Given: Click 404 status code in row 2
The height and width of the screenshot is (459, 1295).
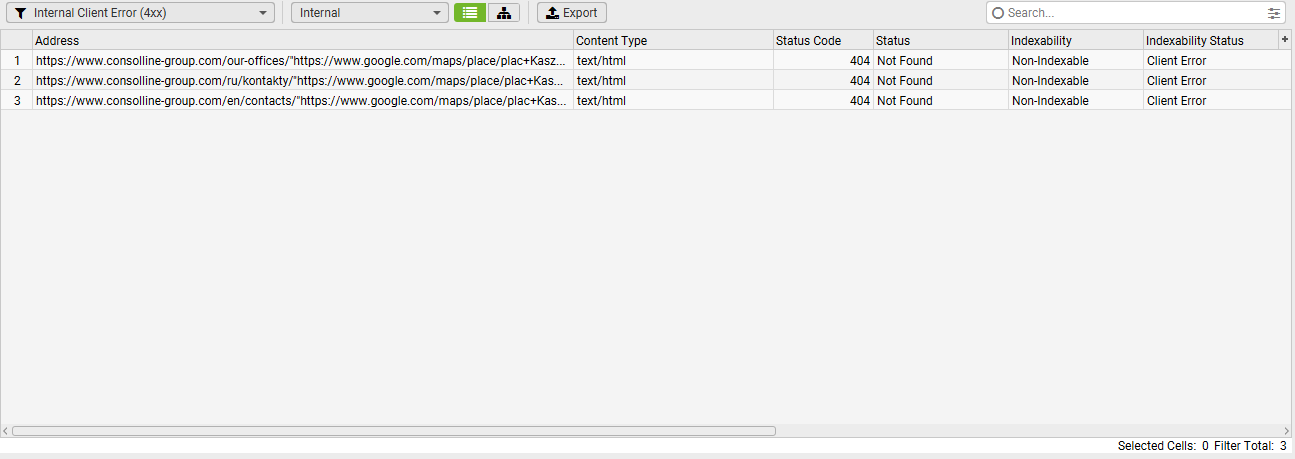Looking at the screenshot, I should pos(823,80).
